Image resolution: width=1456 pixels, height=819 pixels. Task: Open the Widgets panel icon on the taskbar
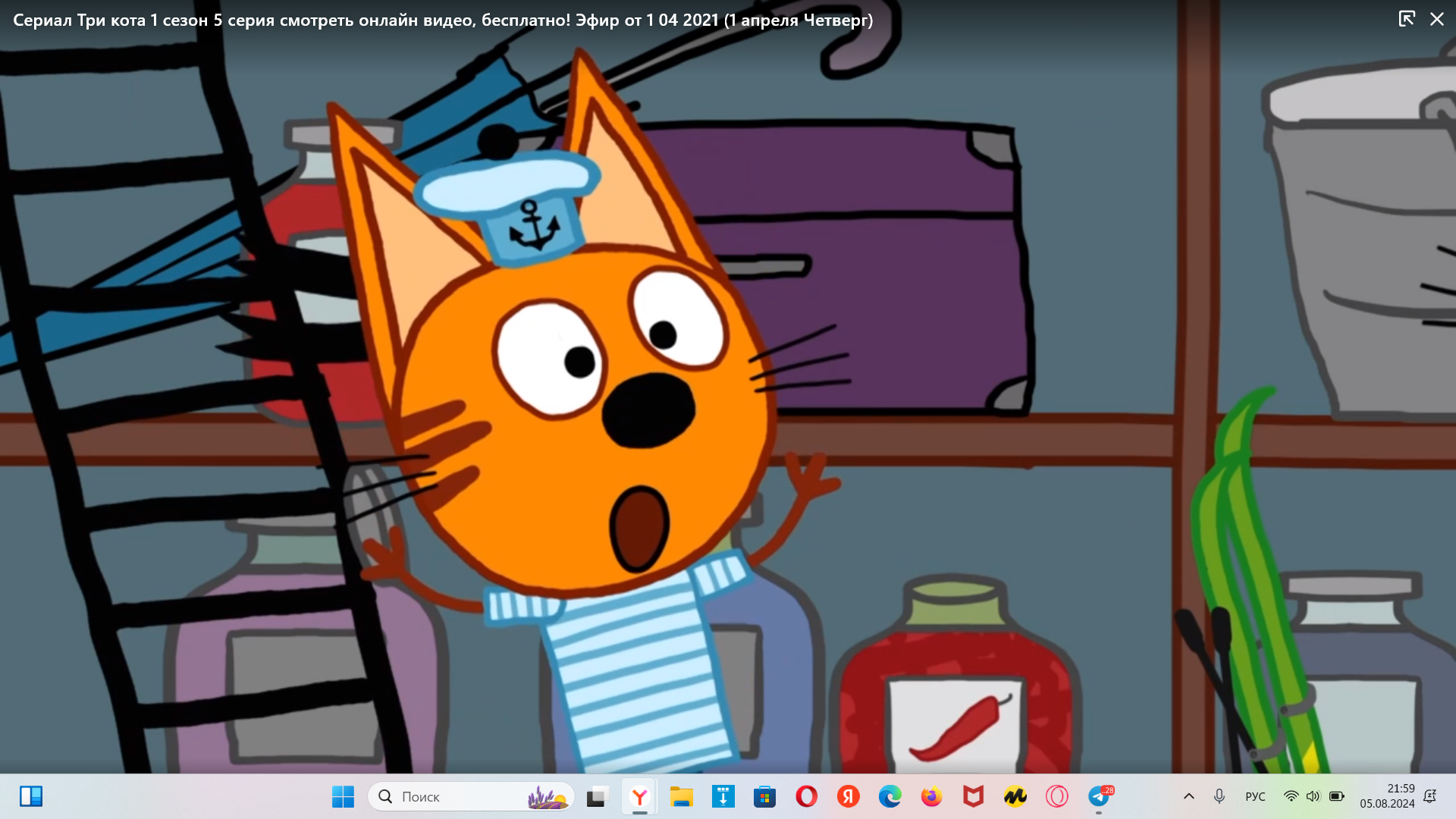tap(31, 796)
